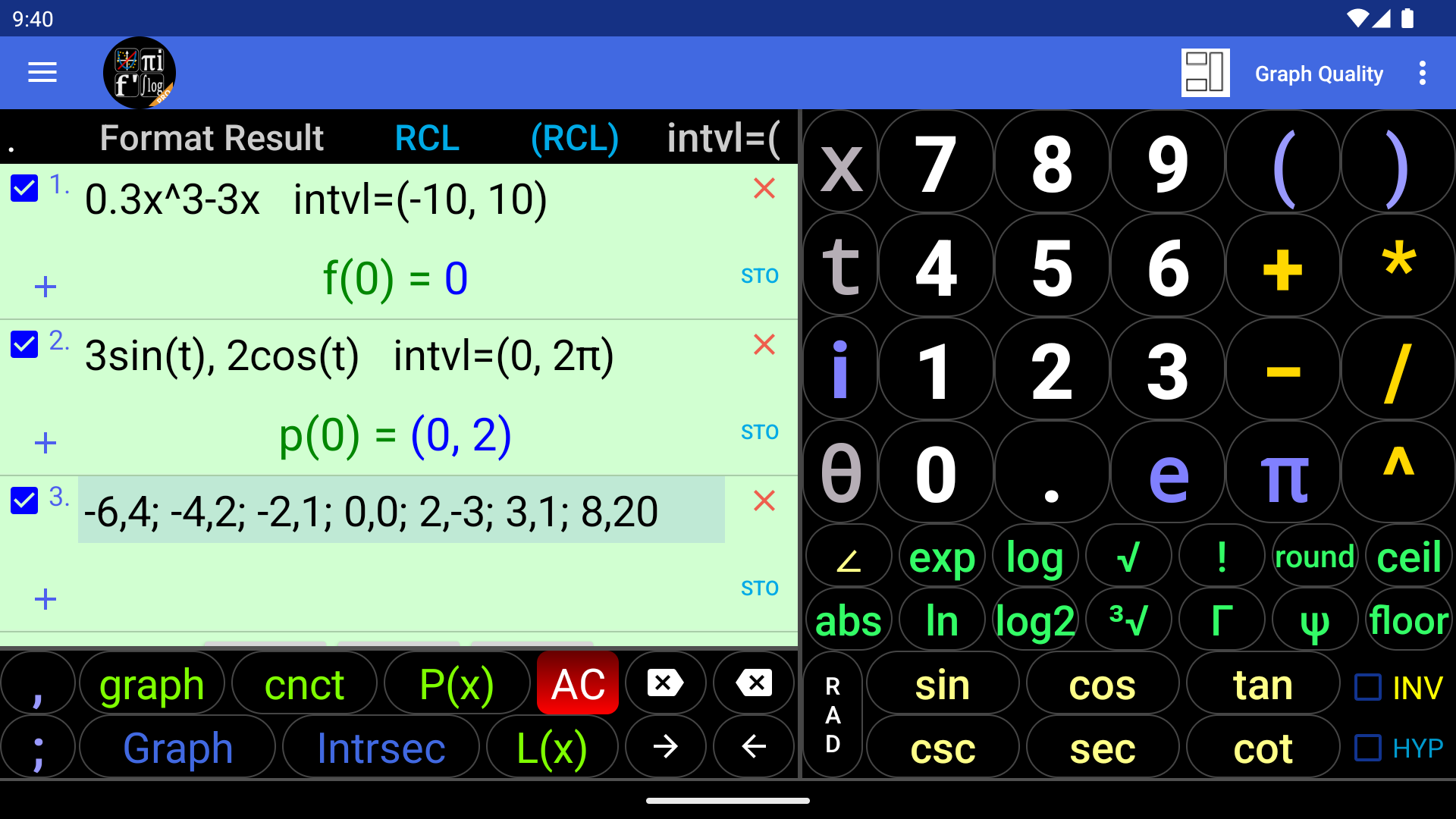Screen dimensions: 1456x819
Task: Remove the data points row 3
Action: 764,500
